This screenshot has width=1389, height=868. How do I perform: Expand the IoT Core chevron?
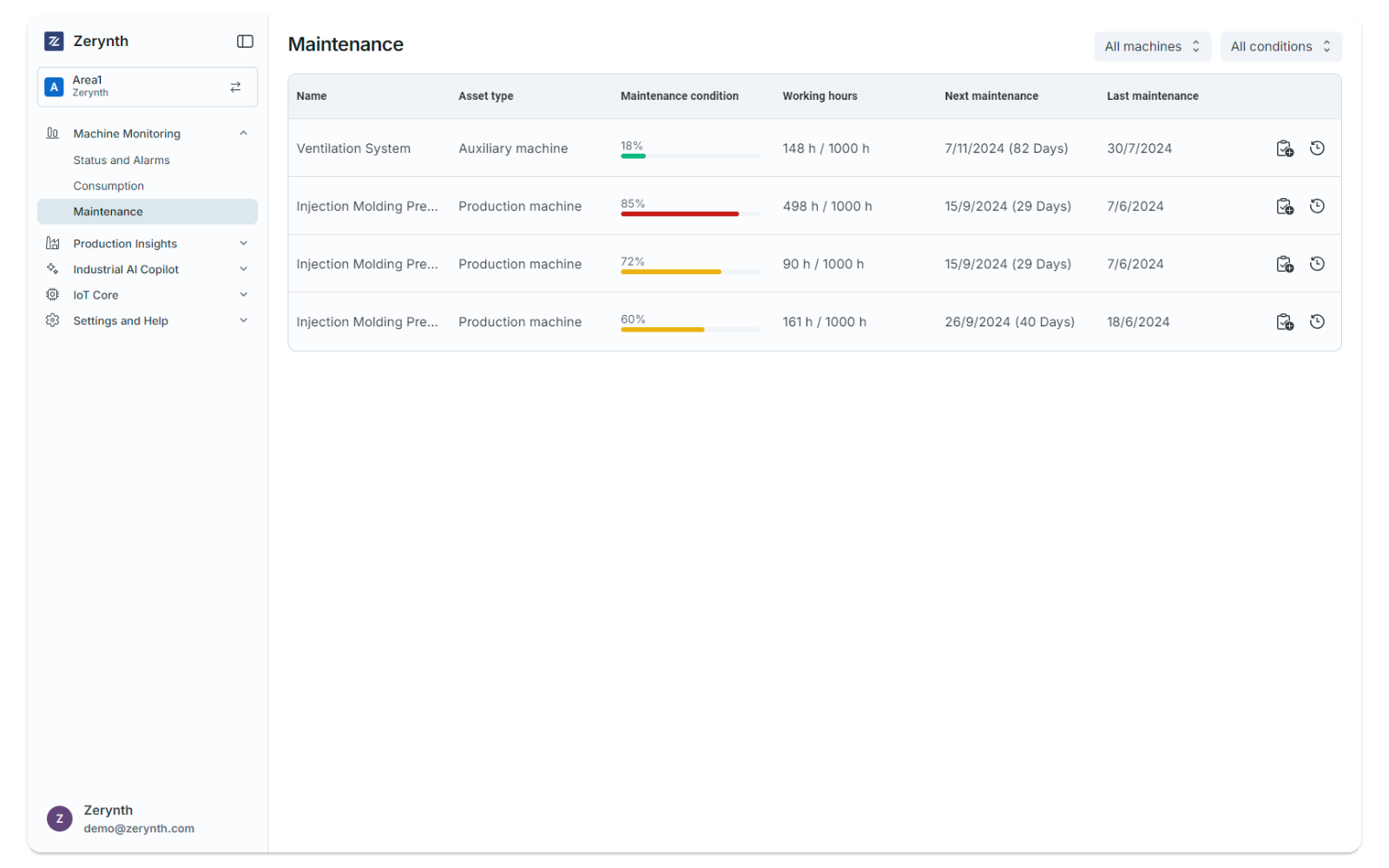click(x=244, y=295)
